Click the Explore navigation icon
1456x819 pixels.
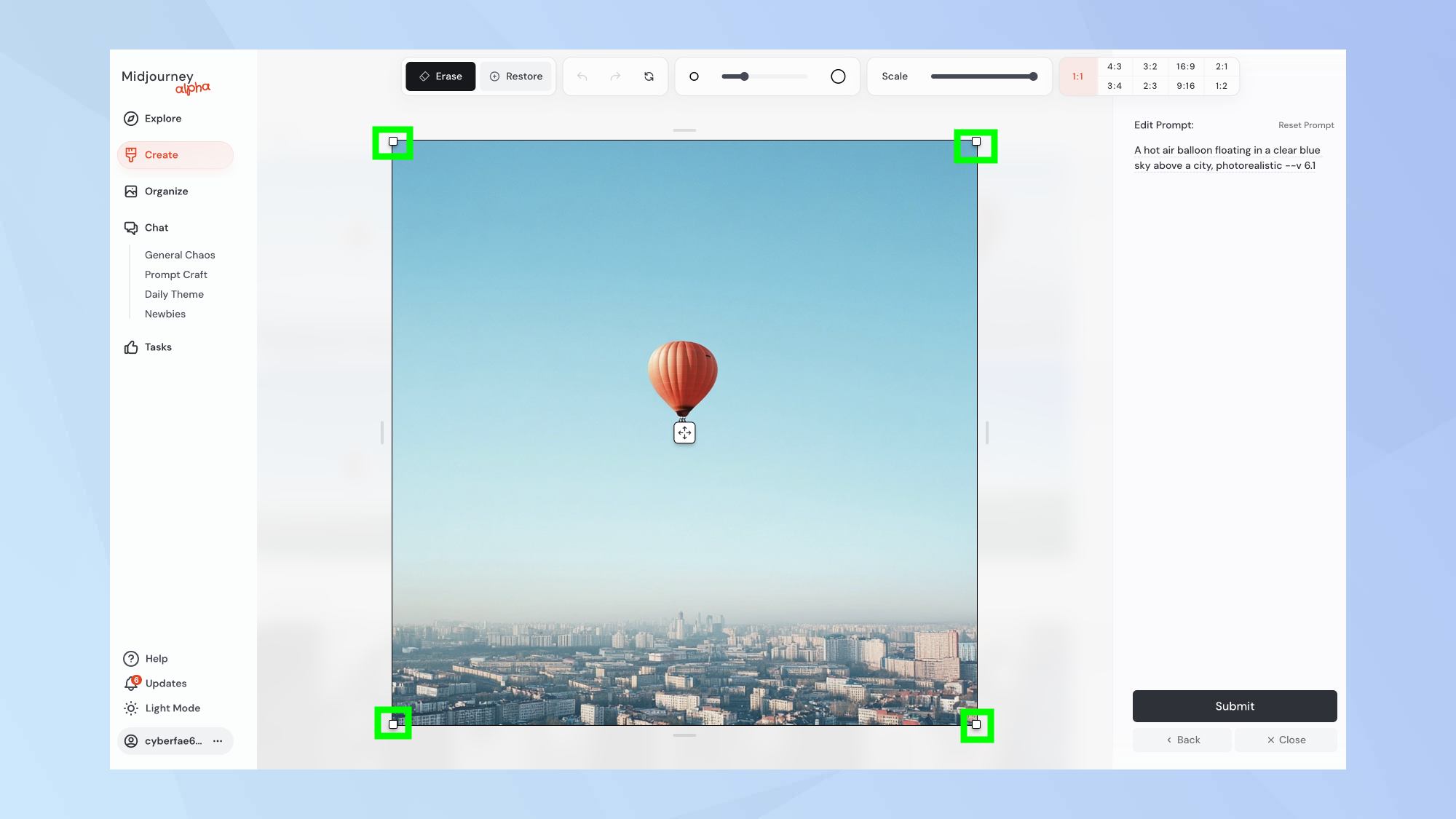131,118
